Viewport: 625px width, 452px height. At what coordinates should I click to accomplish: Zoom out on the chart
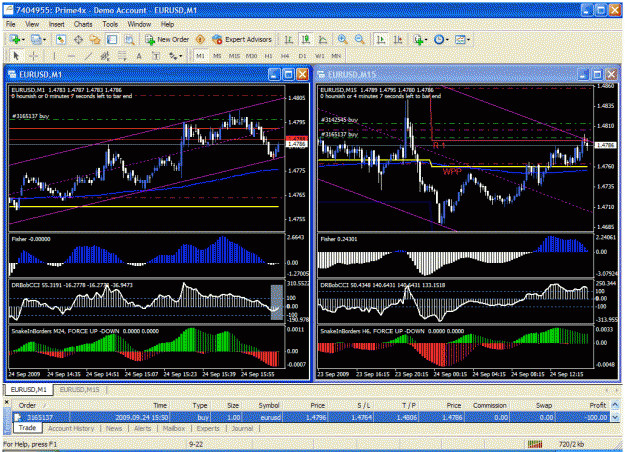tap(360, 39)
